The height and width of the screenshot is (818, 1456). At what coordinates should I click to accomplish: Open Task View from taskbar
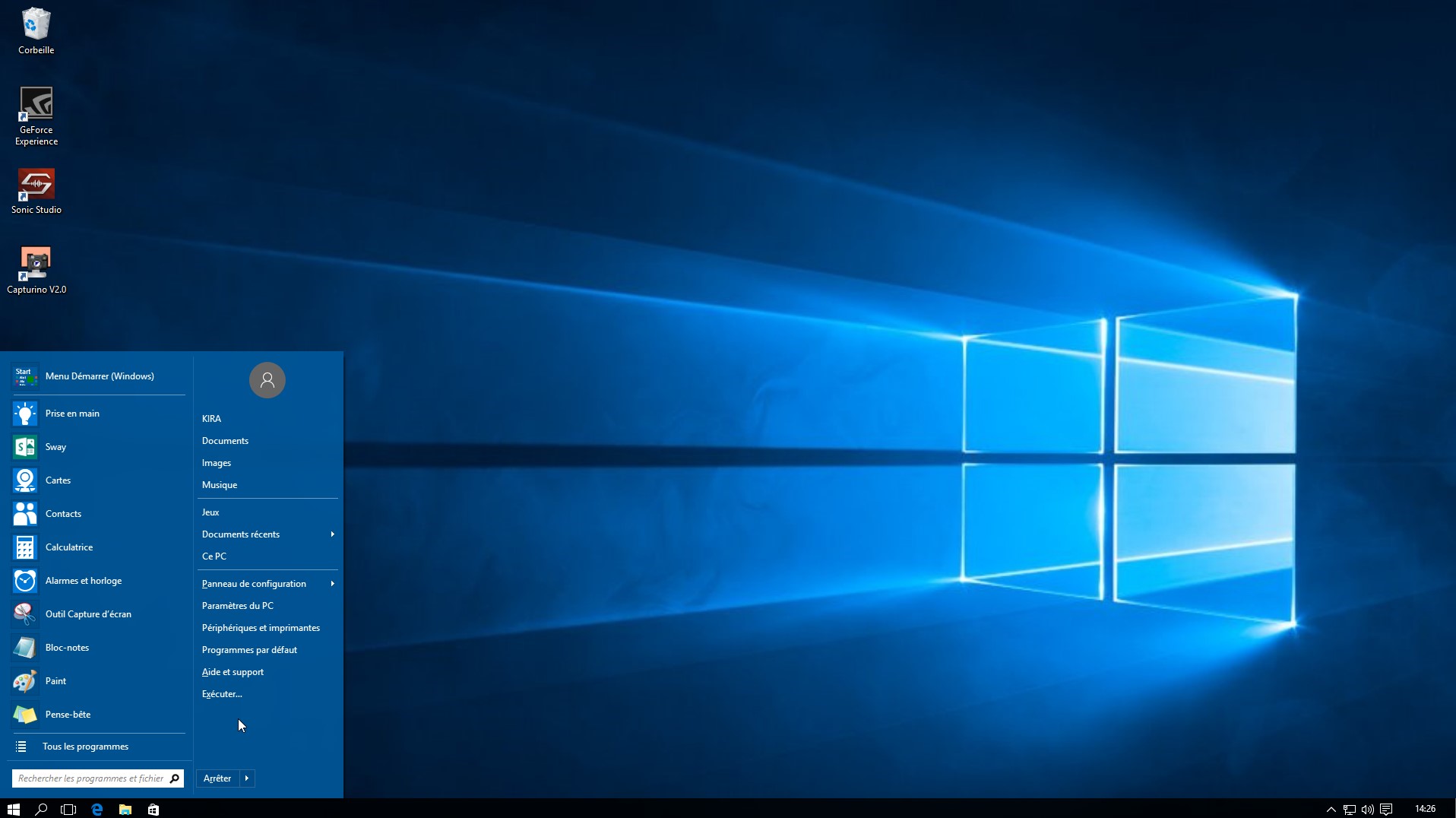[68, 809]
